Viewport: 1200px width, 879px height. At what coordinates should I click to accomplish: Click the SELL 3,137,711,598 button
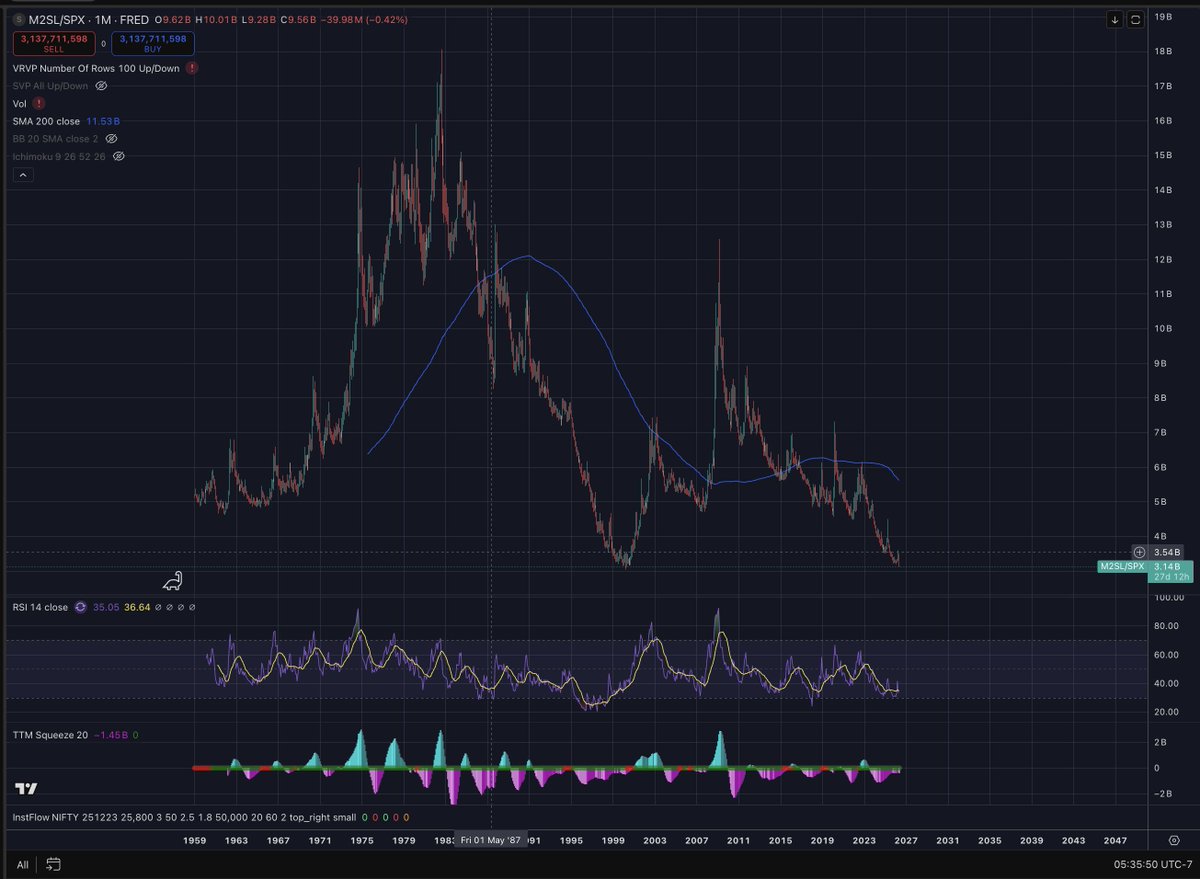tap(54, 43)
